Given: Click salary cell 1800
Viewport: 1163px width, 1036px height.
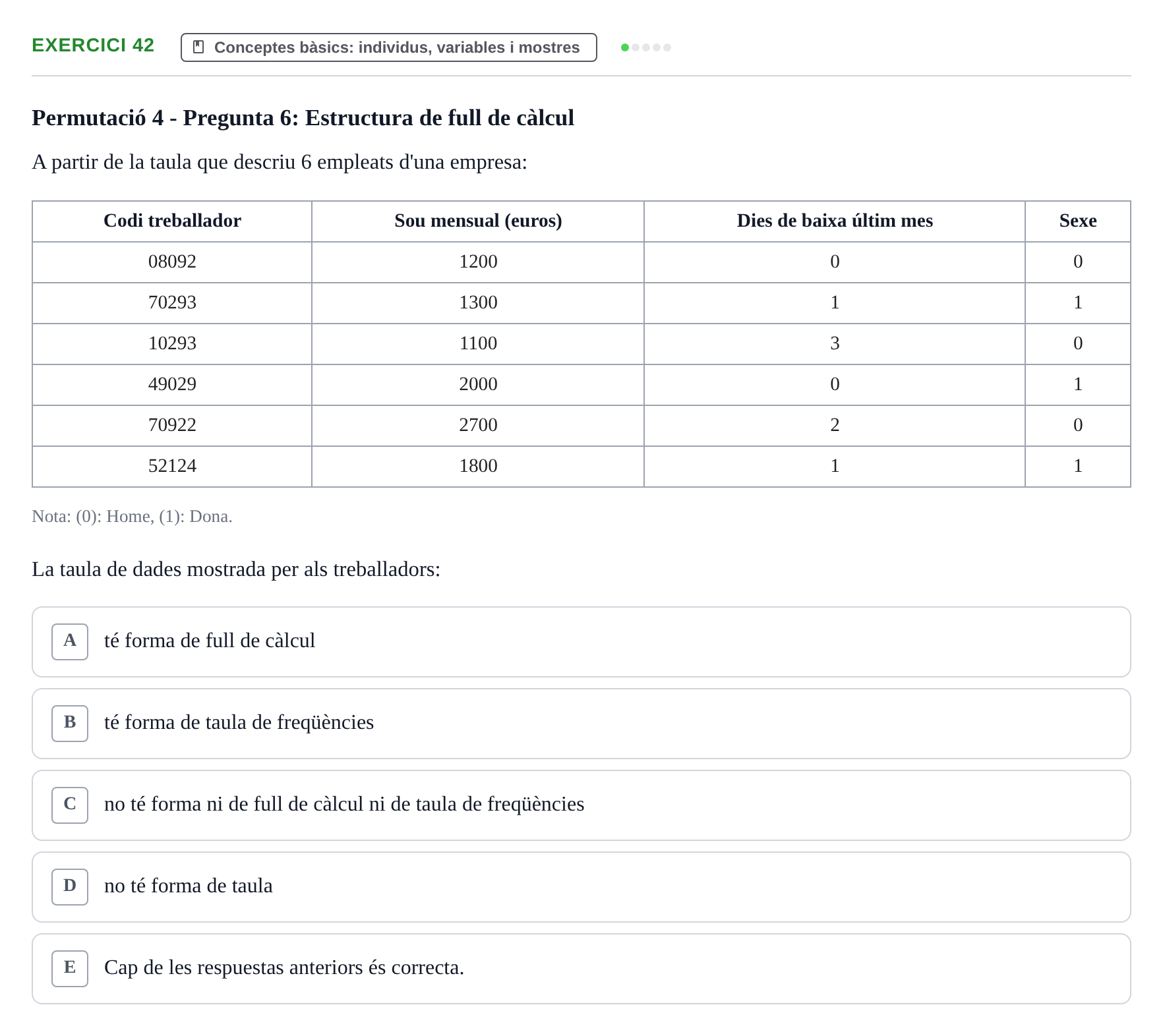Looking at the screenshot, I should (x=478, y=466).
